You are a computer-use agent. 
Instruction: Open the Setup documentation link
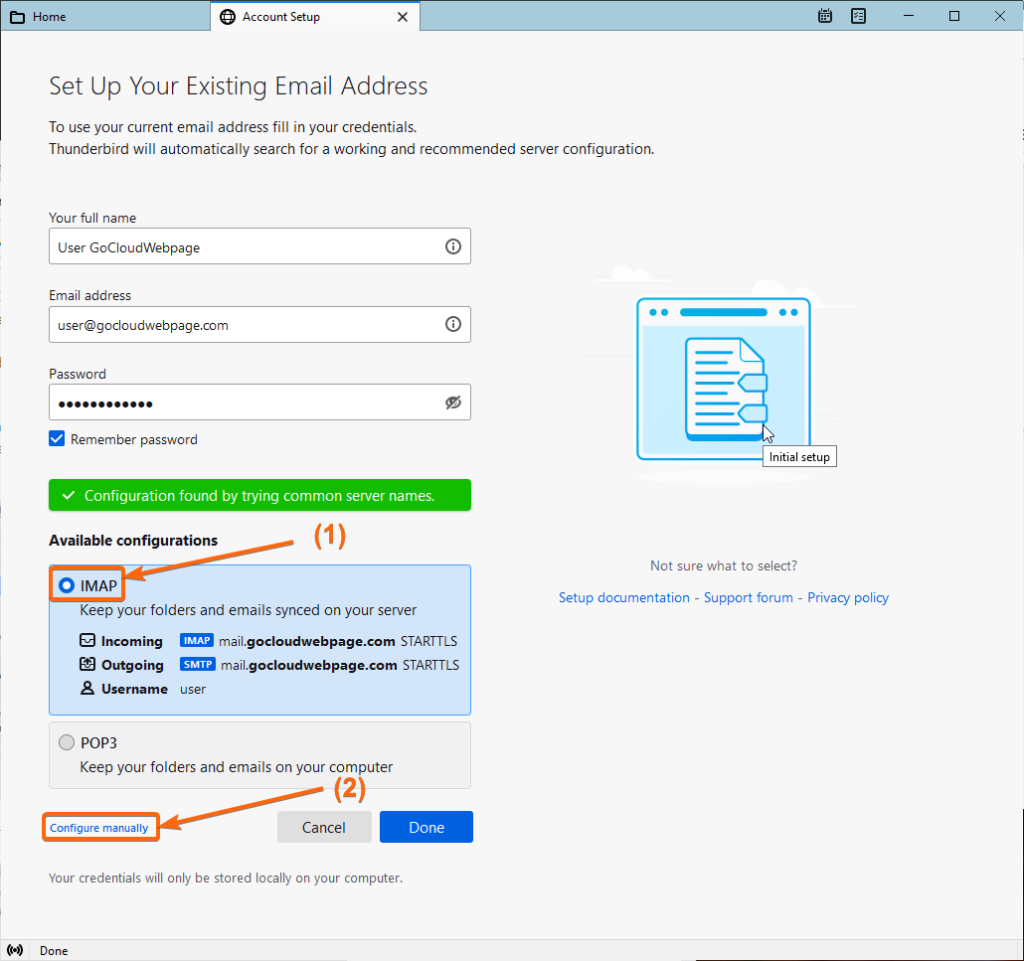pos(624,597)
